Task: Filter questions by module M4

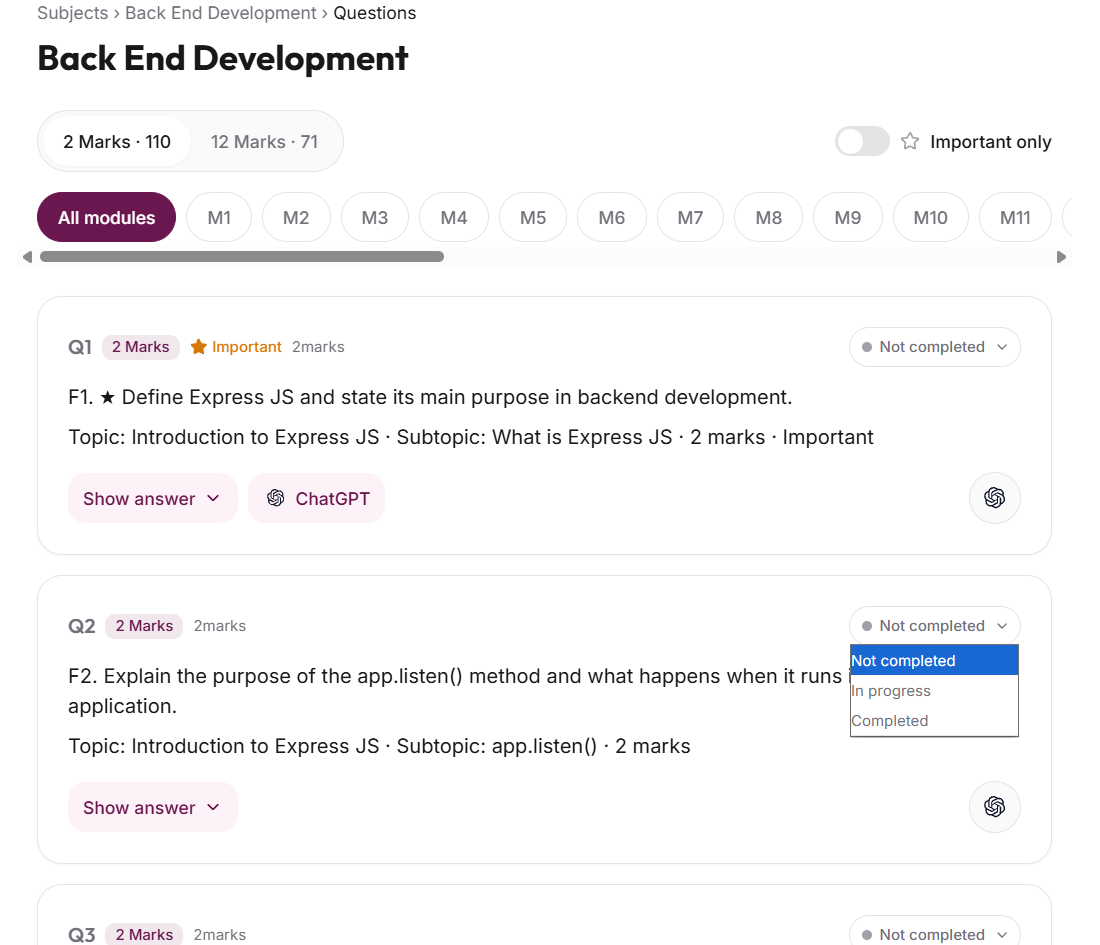Action: [454, 217]
